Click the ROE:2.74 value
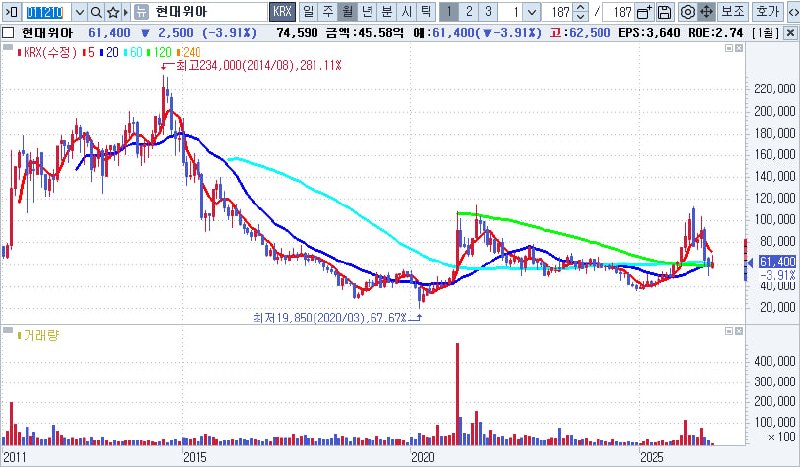The width and height of the screenshot is (800, 467). click(x=715, y=33)
